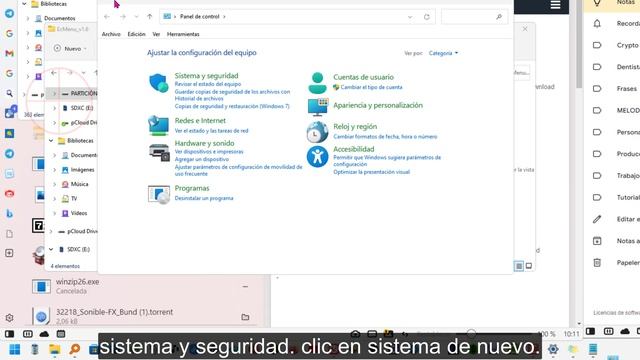This screenshot has height=360, width=640.
Task: Click Panel de control in address breadcrumb
Action: (x=200, y=17)
